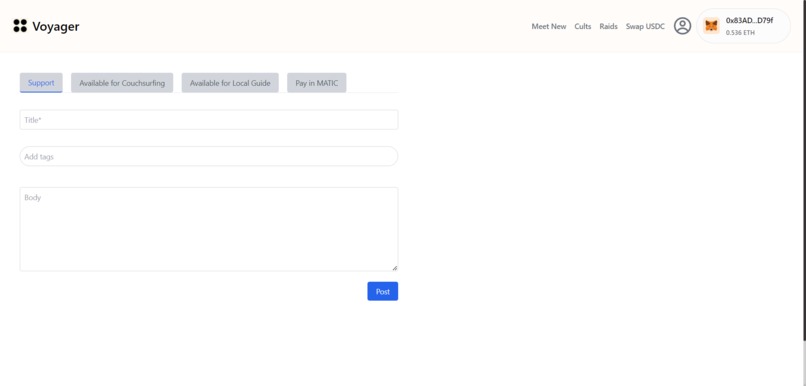
Task: Click the page's vertical scrollbar
Action: (x=804, y=170)
